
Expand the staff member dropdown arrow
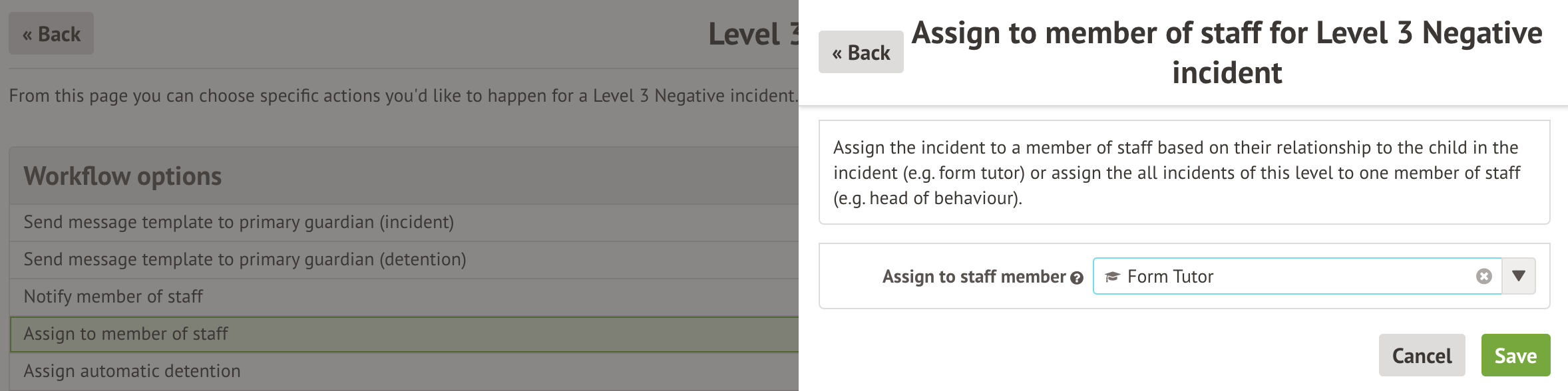tap(1519, 276)
